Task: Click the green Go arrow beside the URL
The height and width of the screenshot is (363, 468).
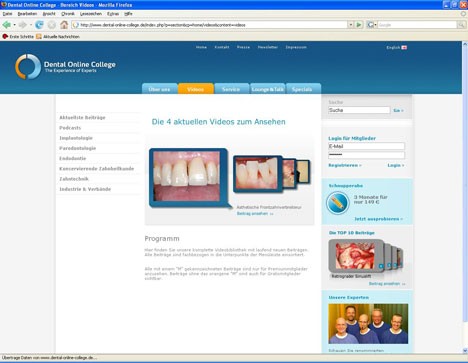Action: tap(359, 25)
